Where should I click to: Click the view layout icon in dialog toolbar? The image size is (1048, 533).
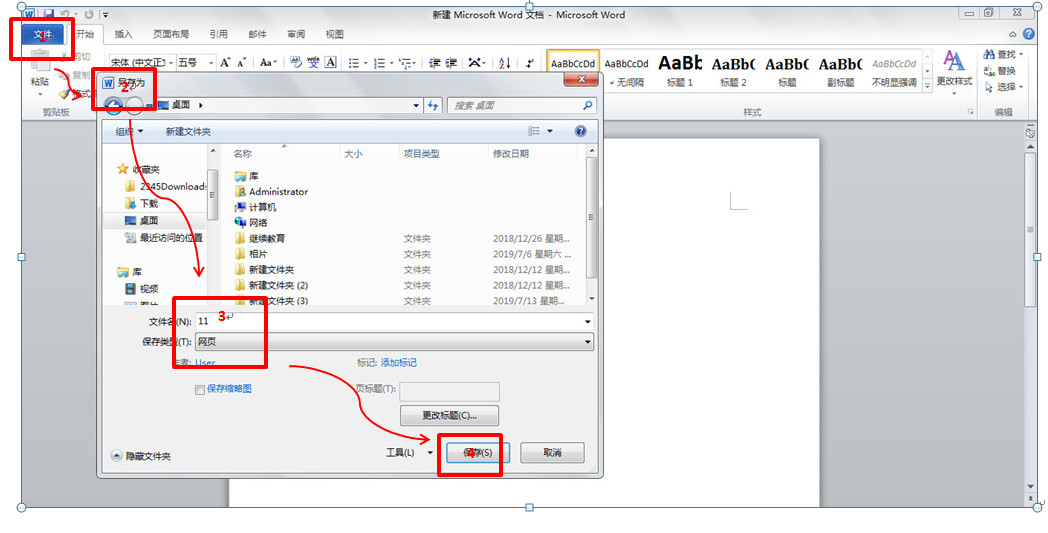pos(533,131)
